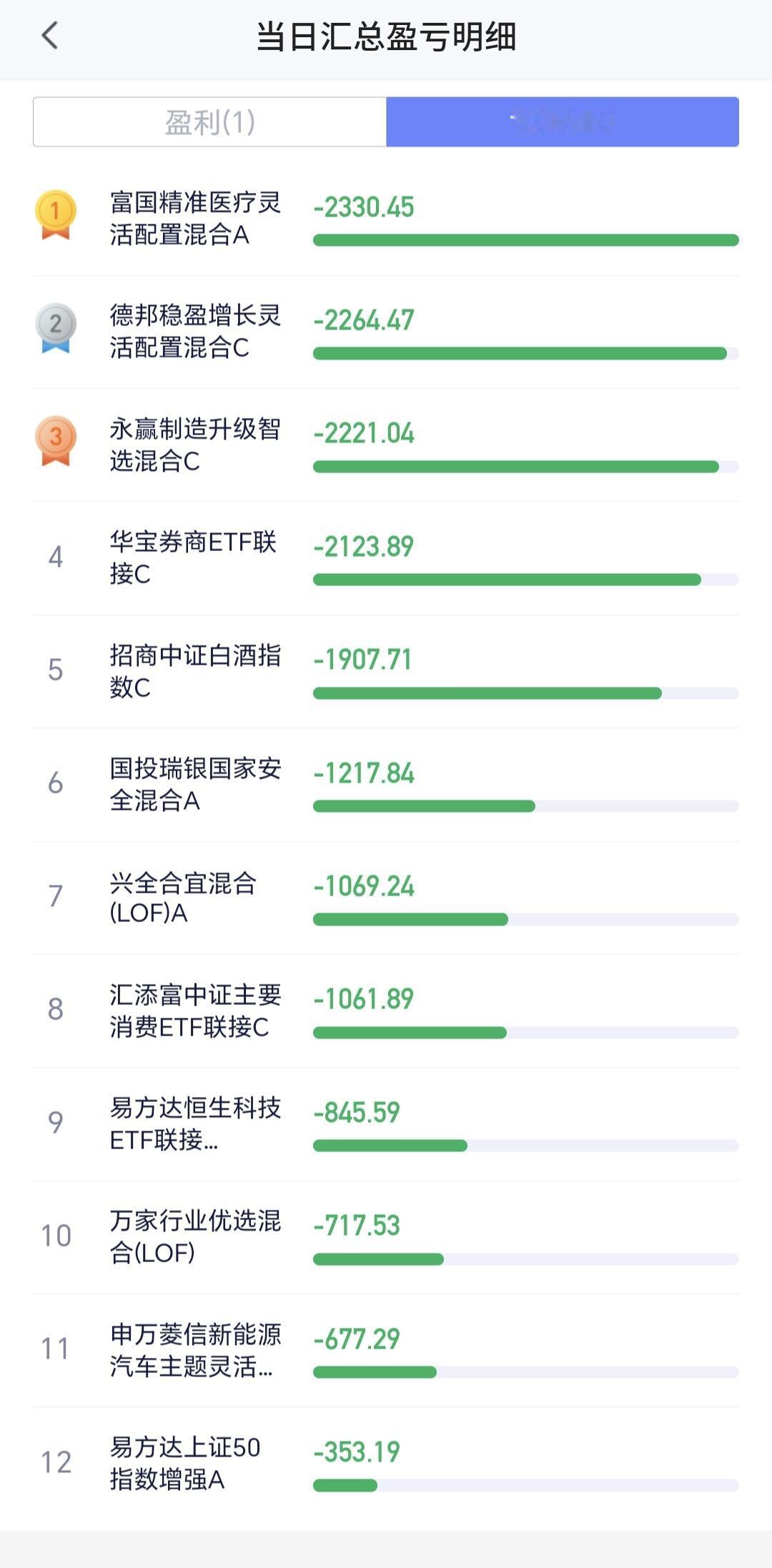Viewport: 772px width, 1568px height.
Task: Switch to the 盈利(1) tab
Action: click(210, 122)
